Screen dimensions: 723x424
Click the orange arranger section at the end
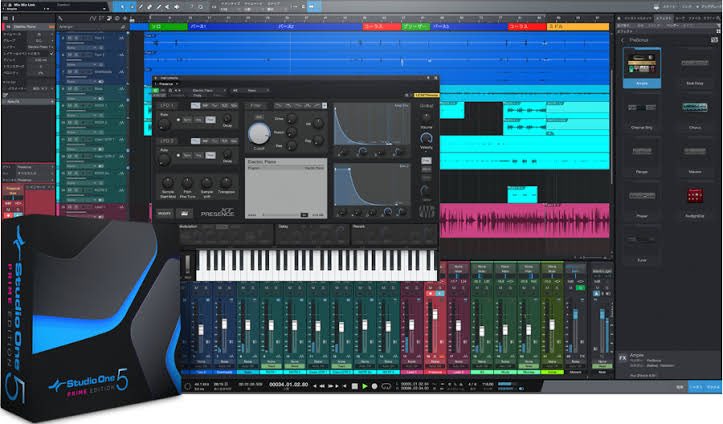point(578,27)
